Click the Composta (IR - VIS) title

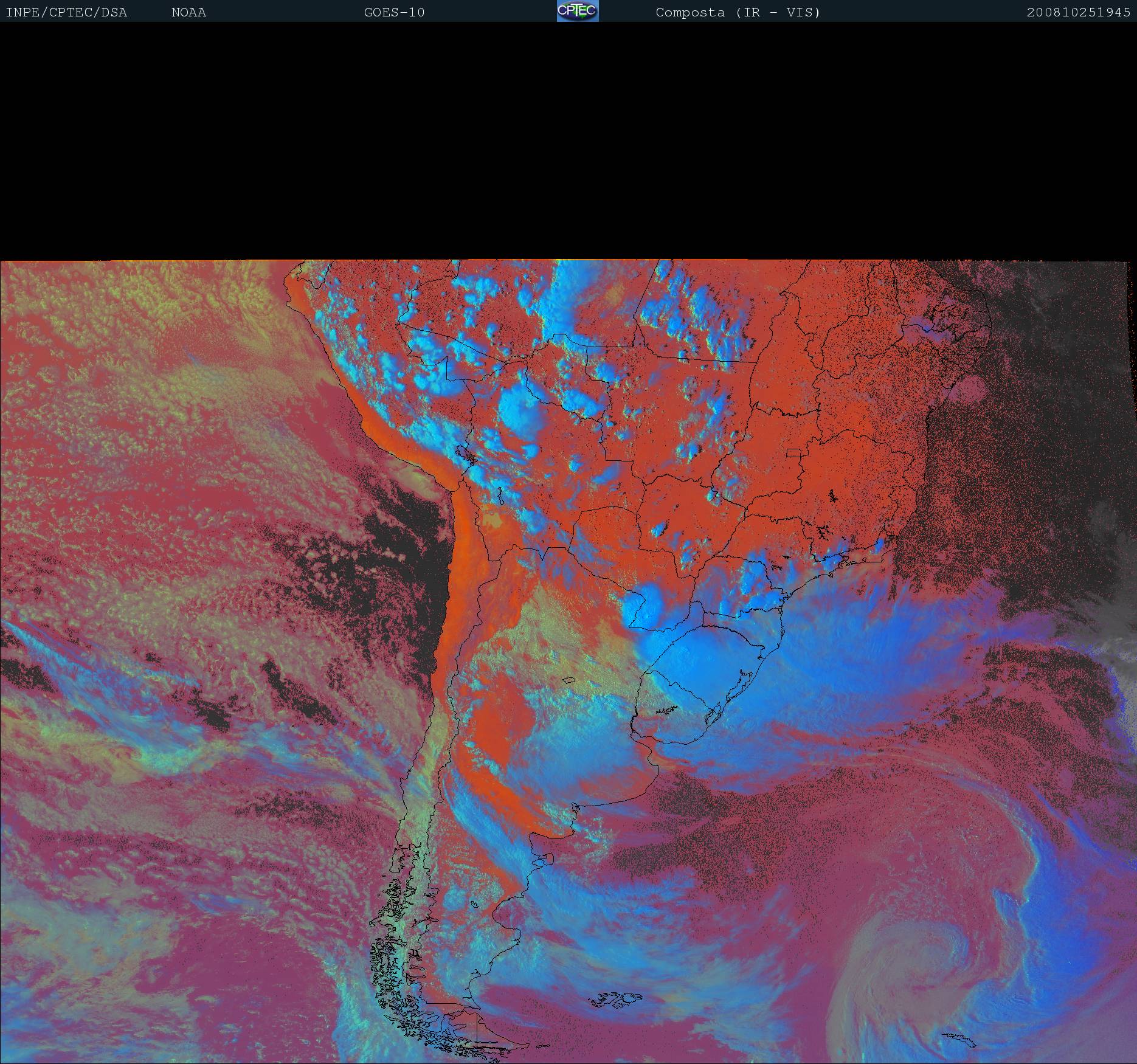click(x=738, y=12)
